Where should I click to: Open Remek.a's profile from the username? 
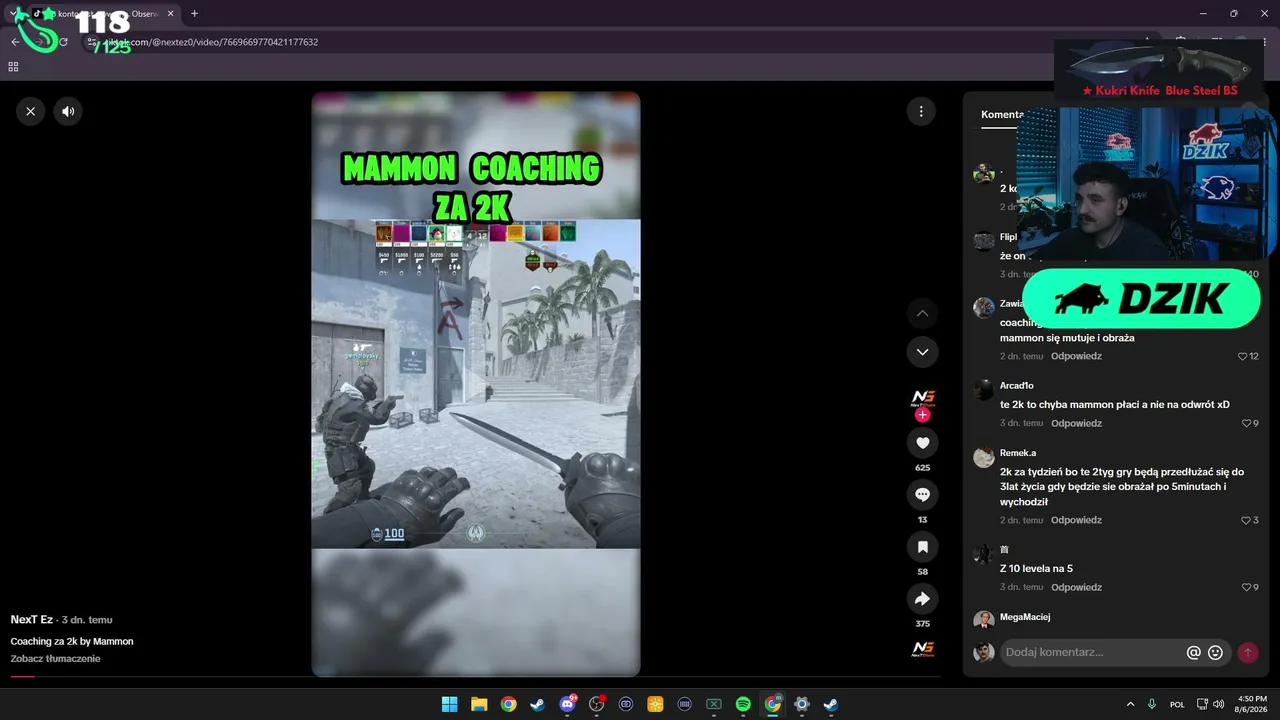[x=1018, y=453]
